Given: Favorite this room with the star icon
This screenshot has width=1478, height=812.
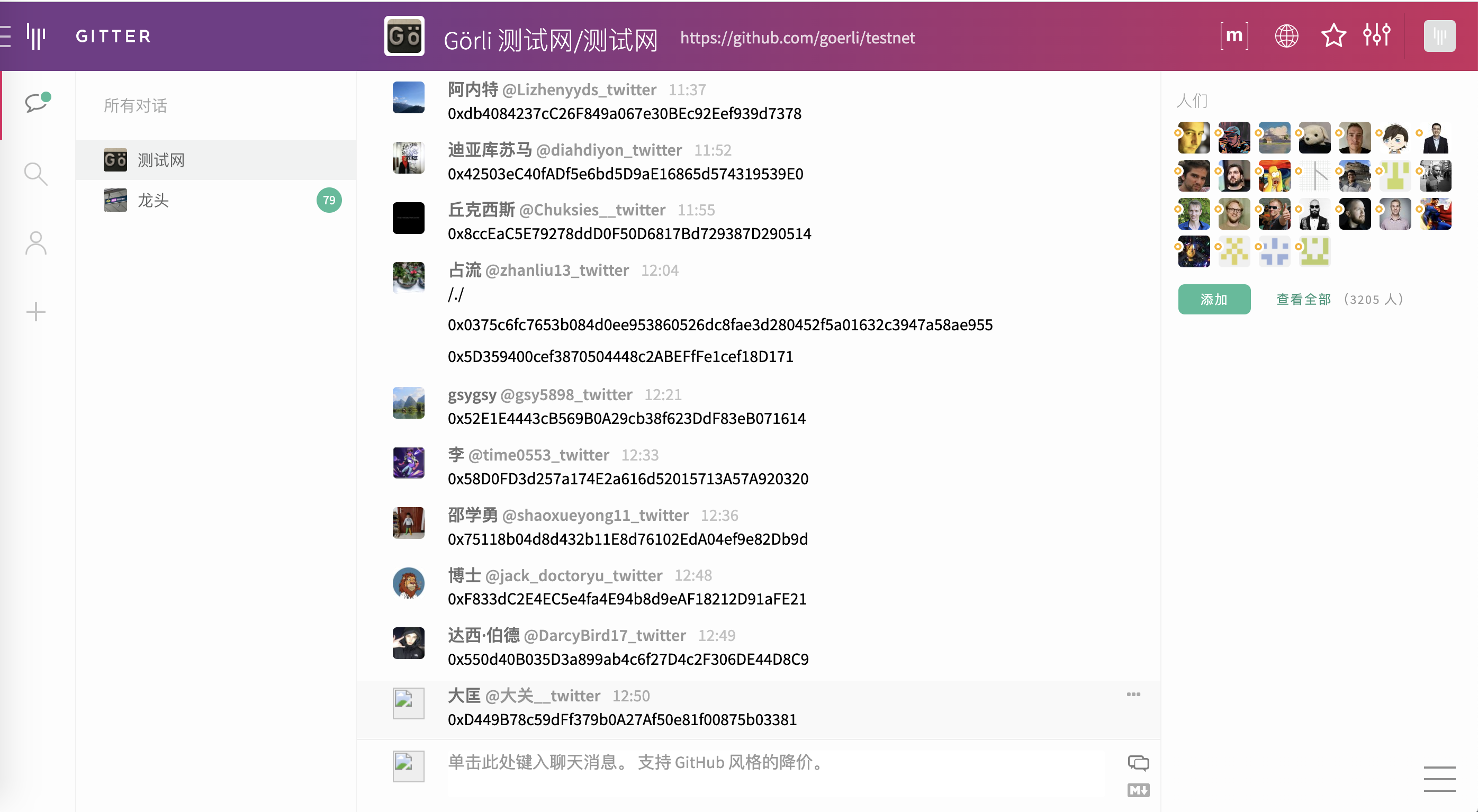Looking at the screenshot, I should point(1333,36).
